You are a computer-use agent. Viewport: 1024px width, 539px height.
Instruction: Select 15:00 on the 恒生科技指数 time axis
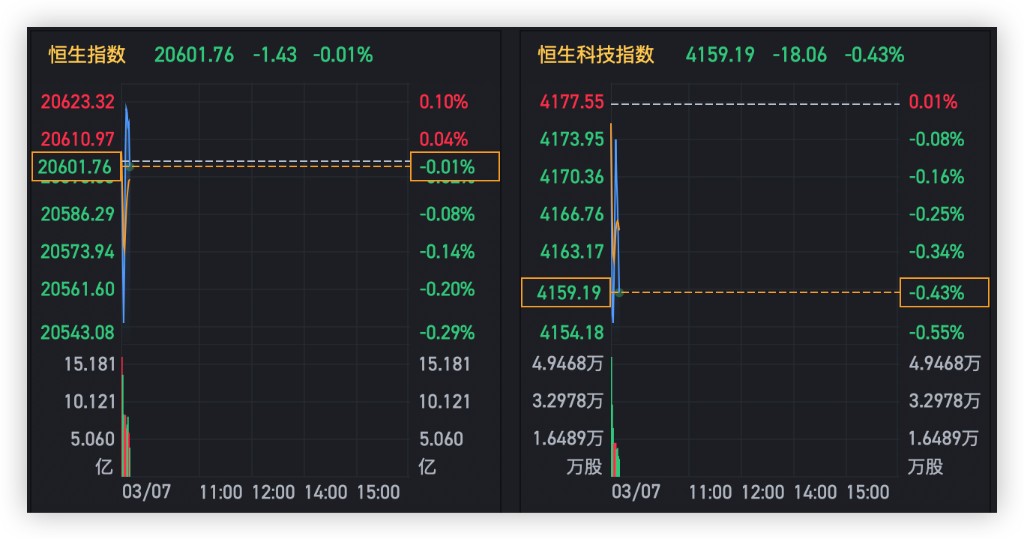tap(867, 492)
